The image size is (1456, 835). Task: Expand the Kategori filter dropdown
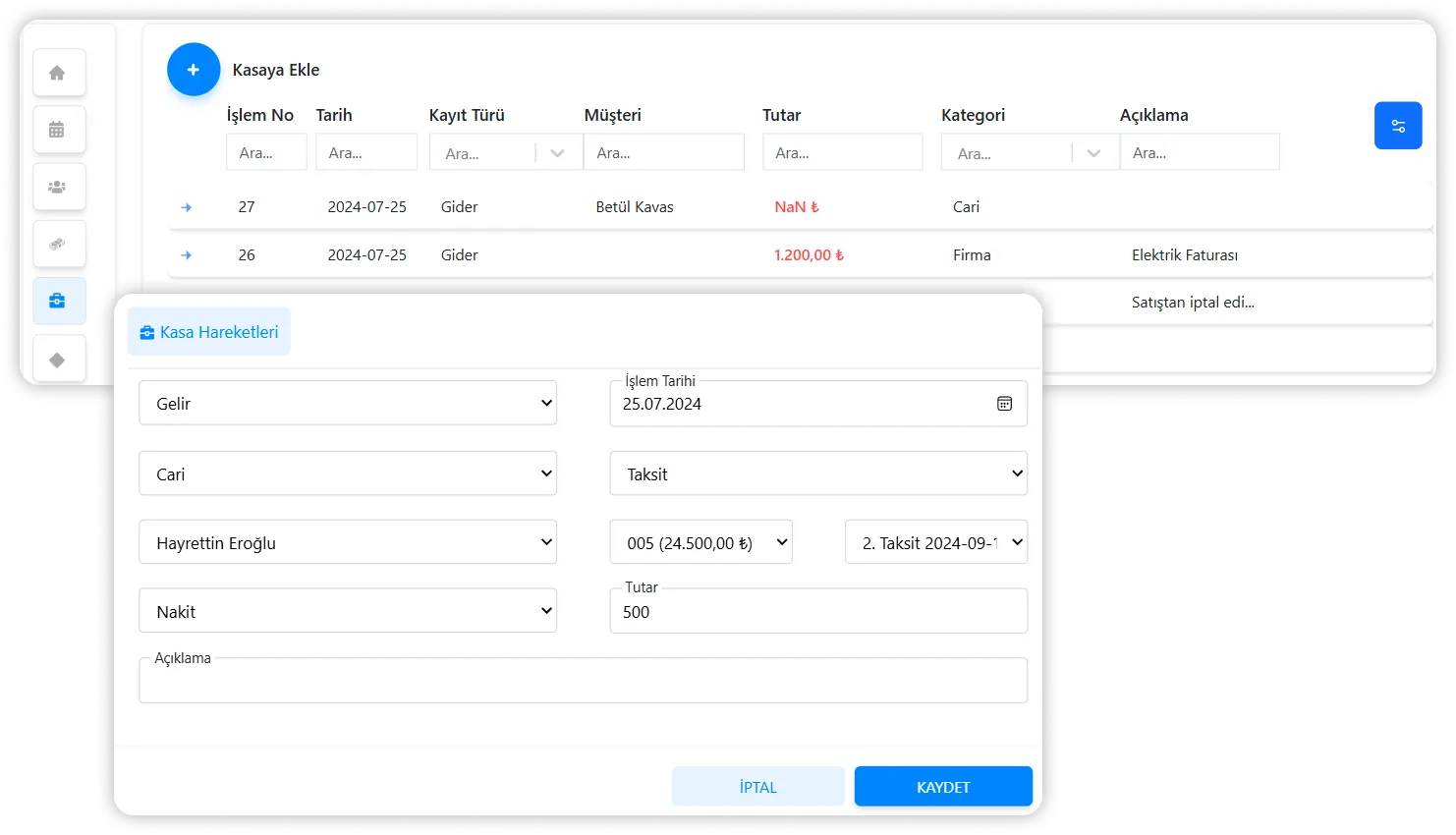1093,153
